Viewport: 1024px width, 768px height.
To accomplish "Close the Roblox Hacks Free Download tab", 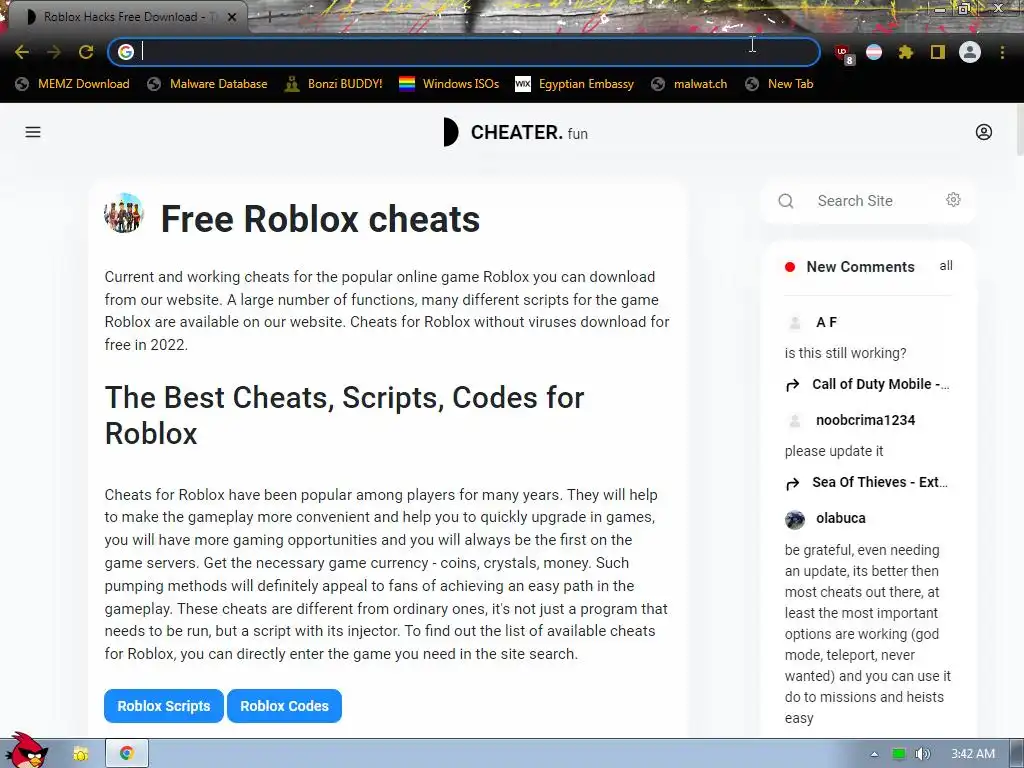I will [232, 17].
